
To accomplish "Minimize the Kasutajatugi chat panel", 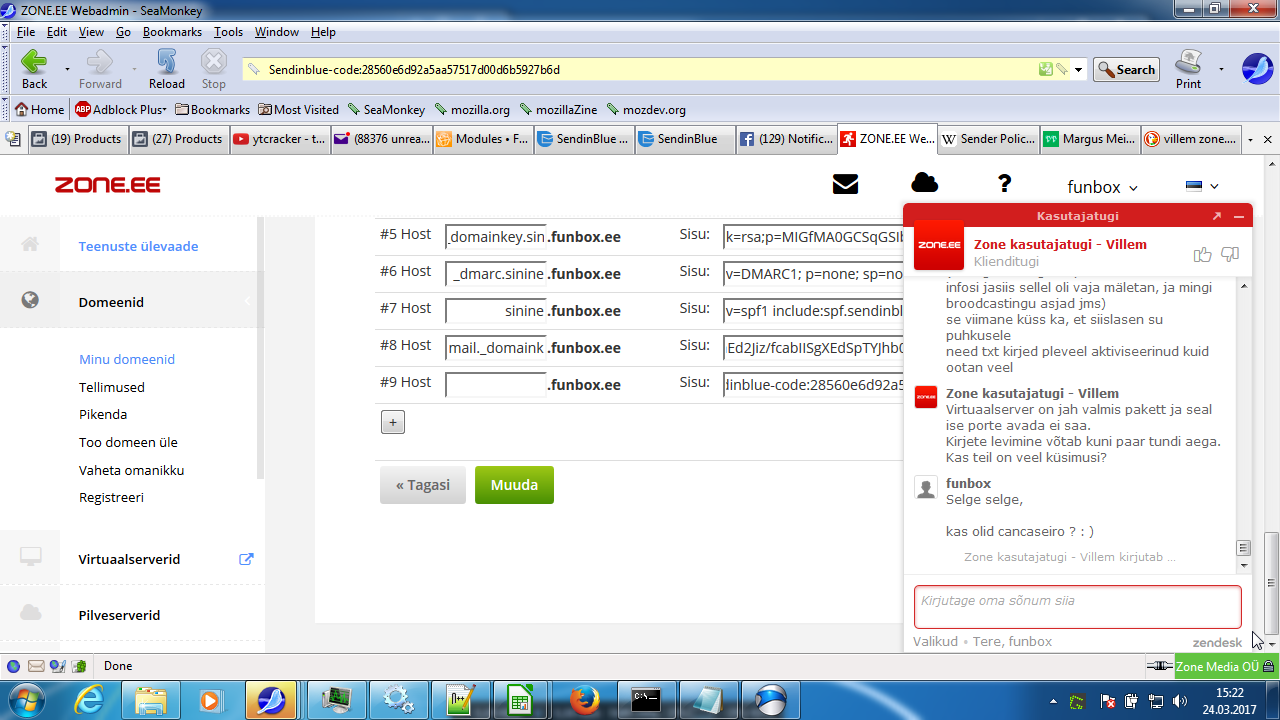I will coord(1239,216).
